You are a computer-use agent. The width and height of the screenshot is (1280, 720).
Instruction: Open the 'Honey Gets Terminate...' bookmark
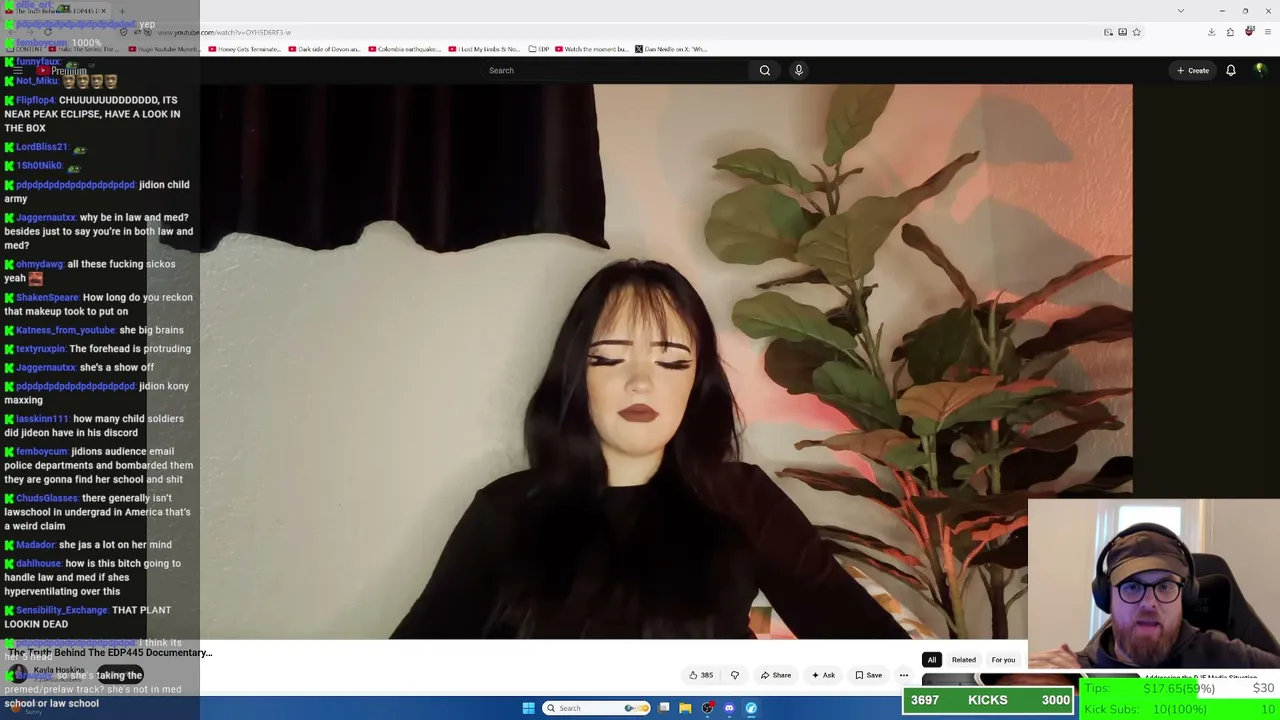click(x=245, y=49)
